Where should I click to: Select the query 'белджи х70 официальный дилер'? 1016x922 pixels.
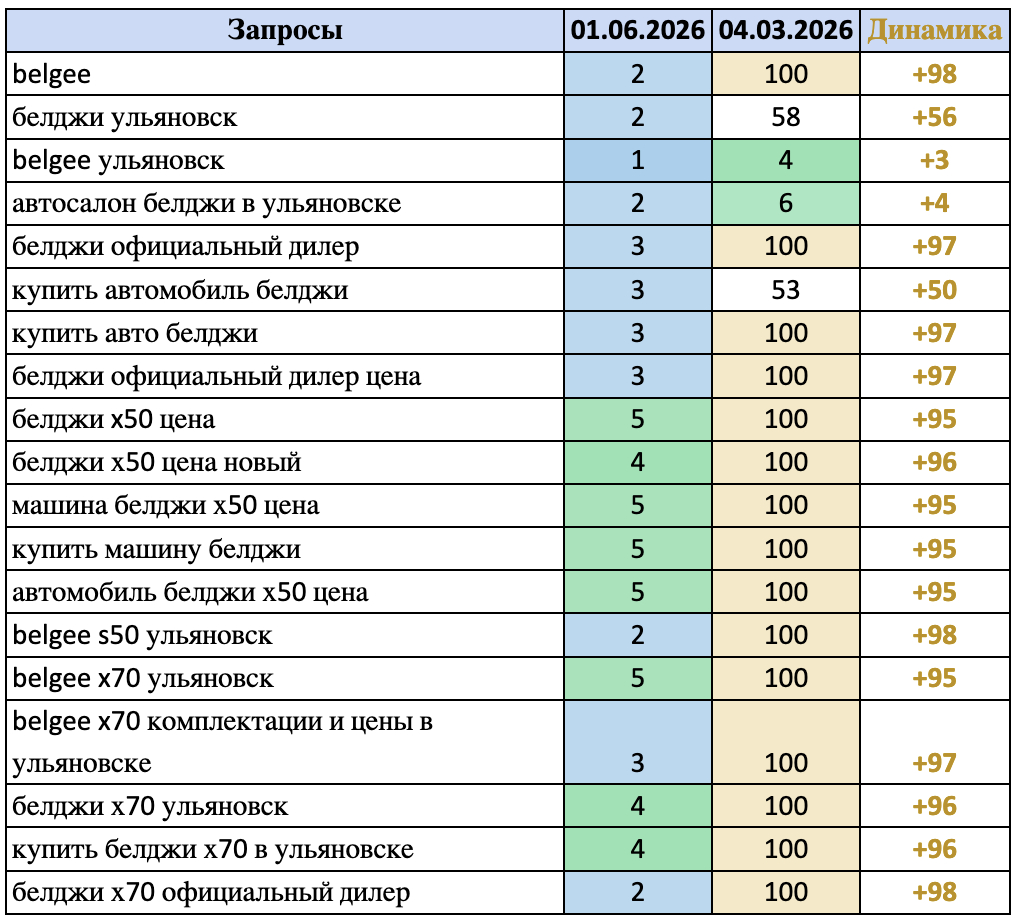coord(284,892)
